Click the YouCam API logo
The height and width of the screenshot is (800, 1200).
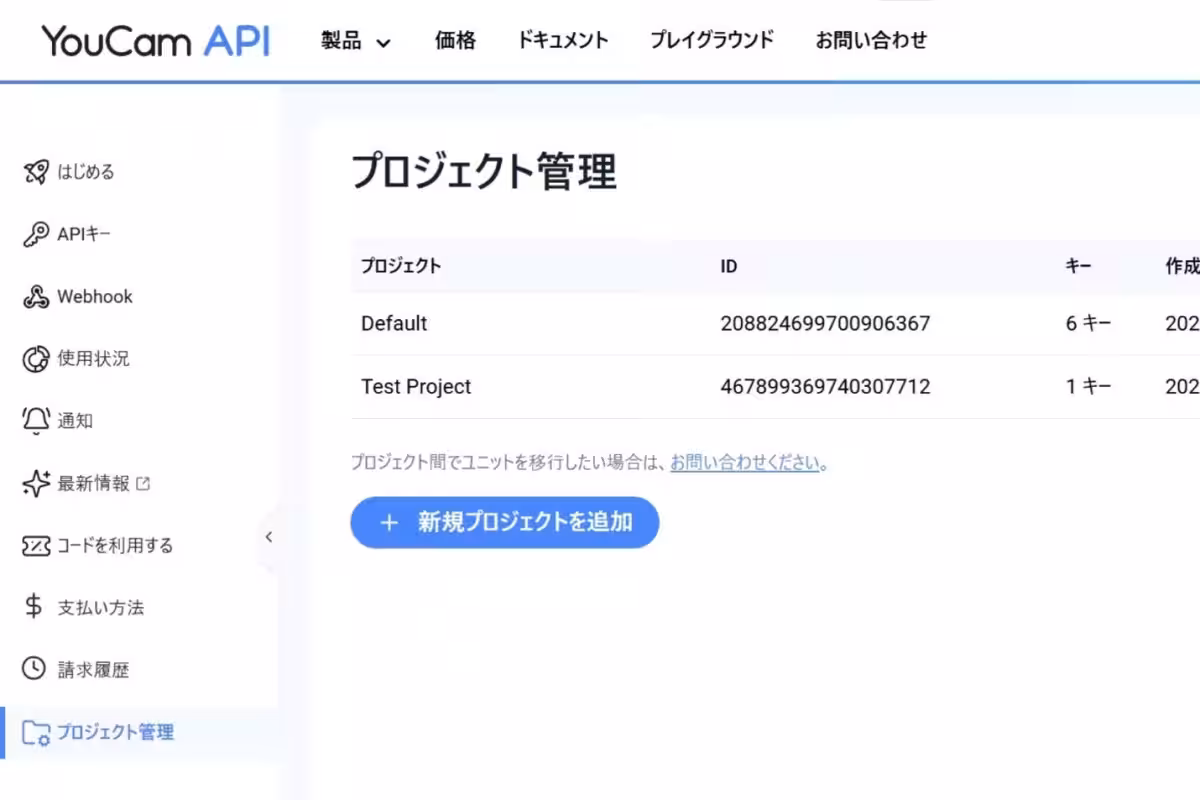[155, 40]
